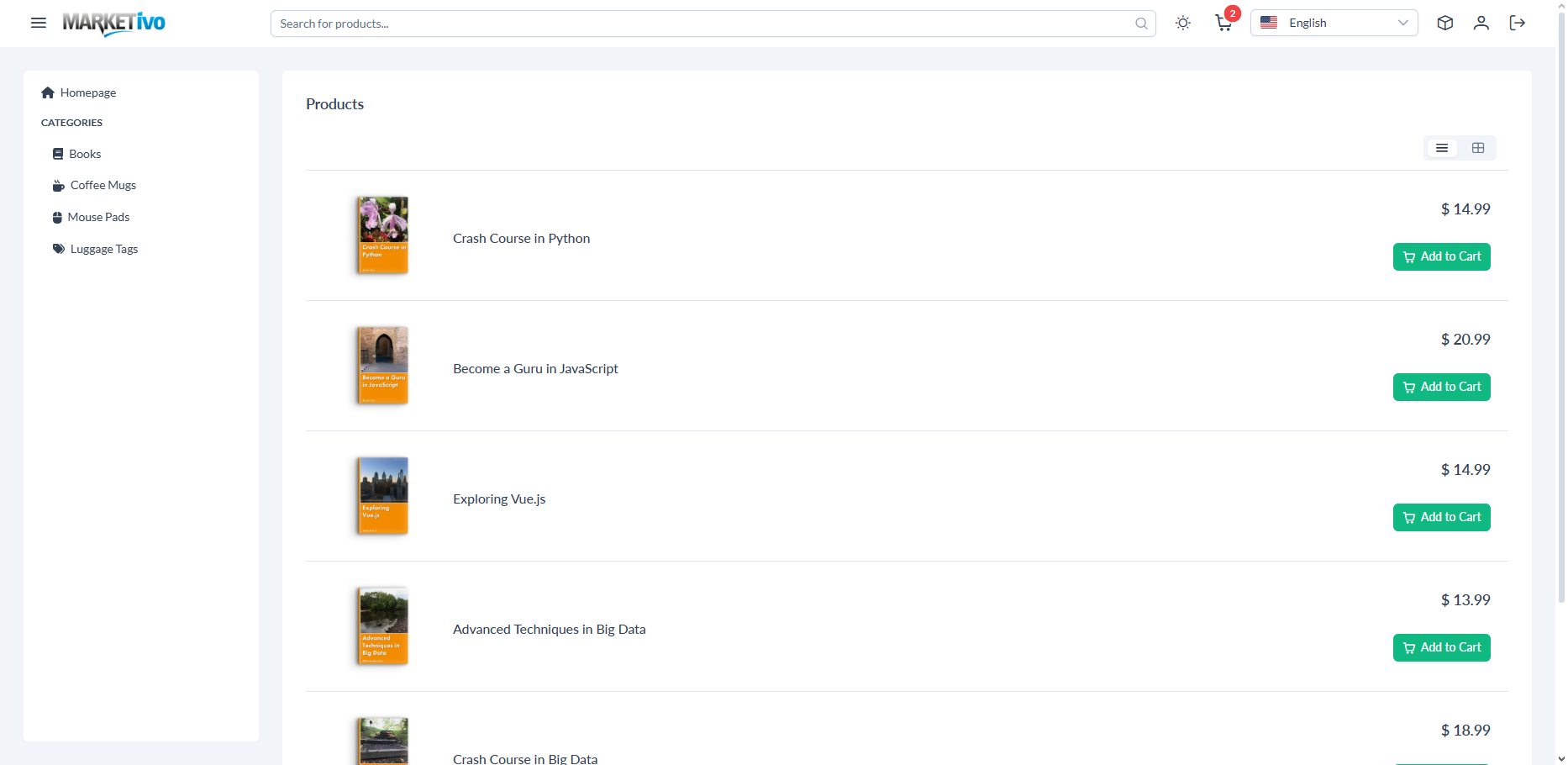The image size is (1568, 765).
Task: Click the Marketivo logo
Action: pyautogui.click(x=113, y=24)
